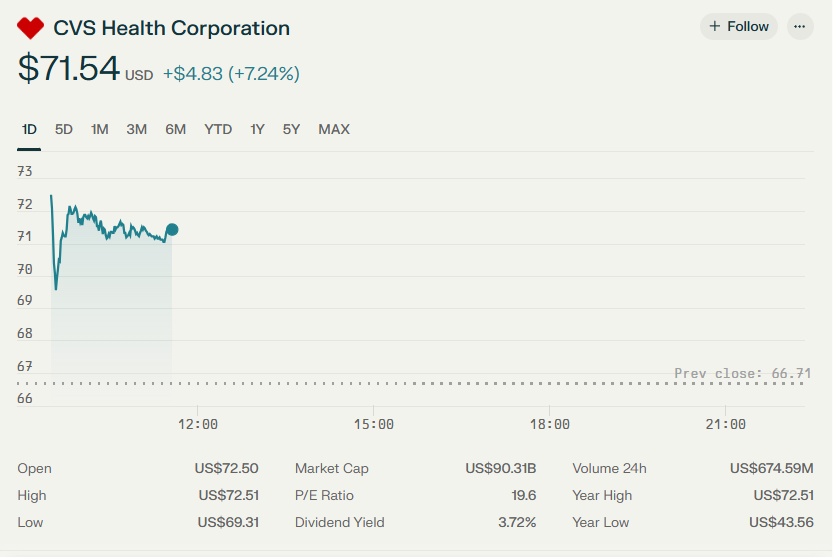Screen dimensions: 833x557
Task: Click the 18:00 time axis label
Action: click(x=549, y=424)
